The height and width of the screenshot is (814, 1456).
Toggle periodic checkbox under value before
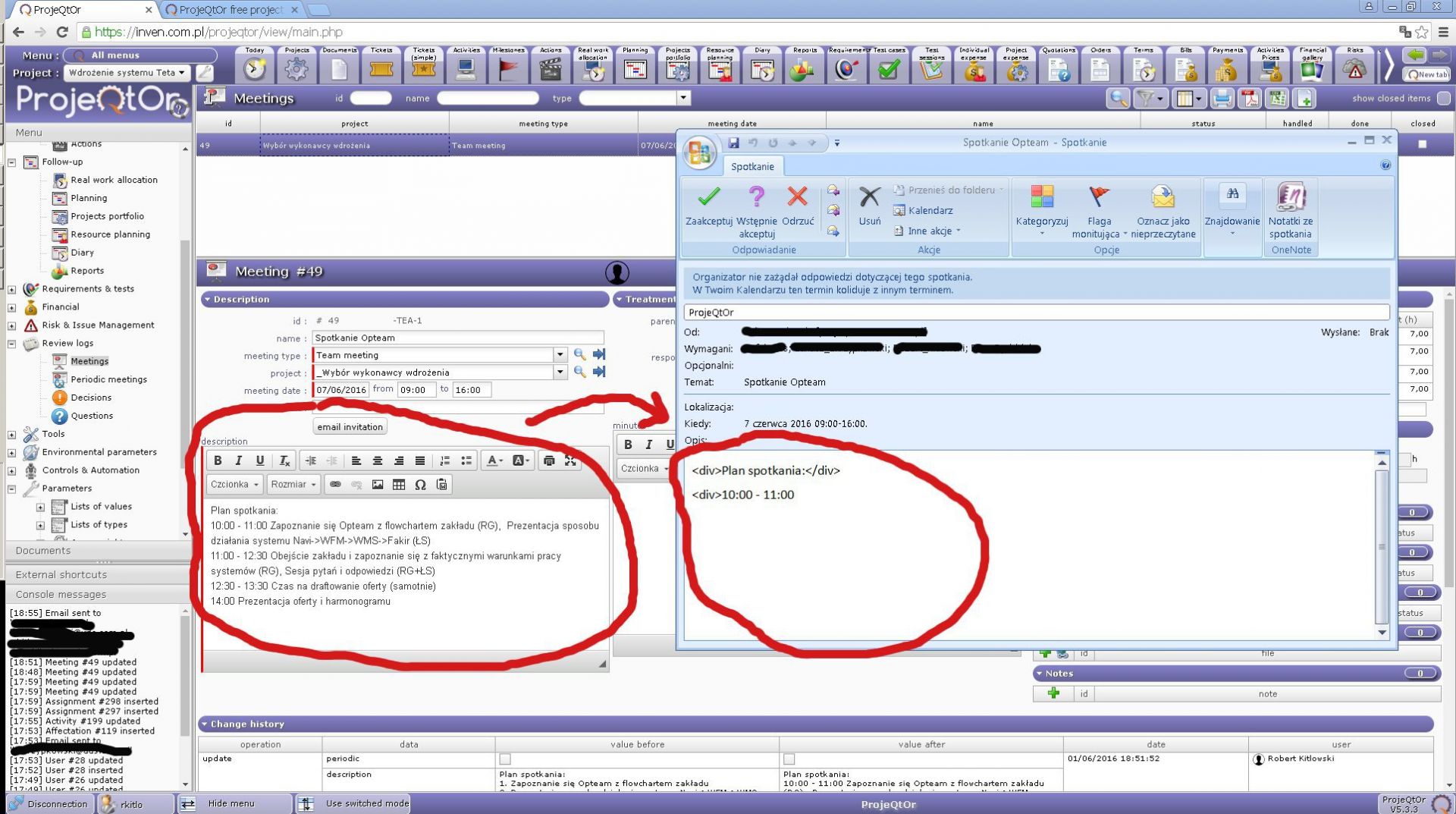tap(505, 759)
